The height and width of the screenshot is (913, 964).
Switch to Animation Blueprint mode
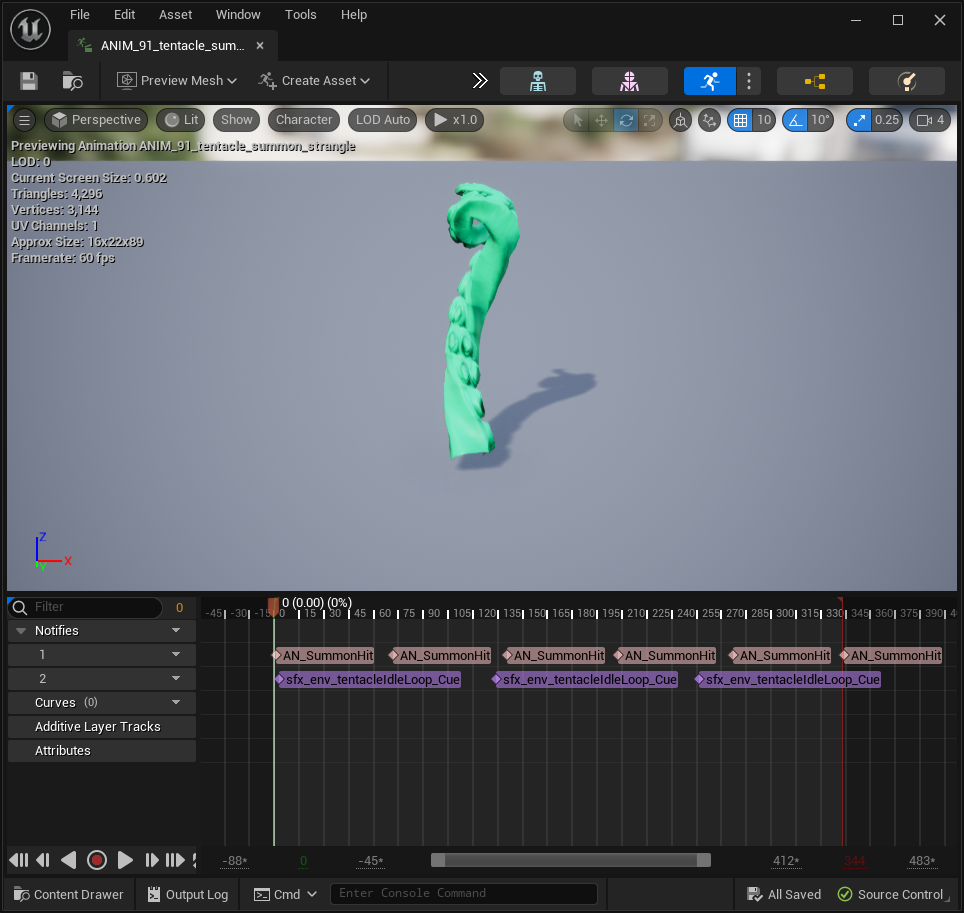point(815,81)
